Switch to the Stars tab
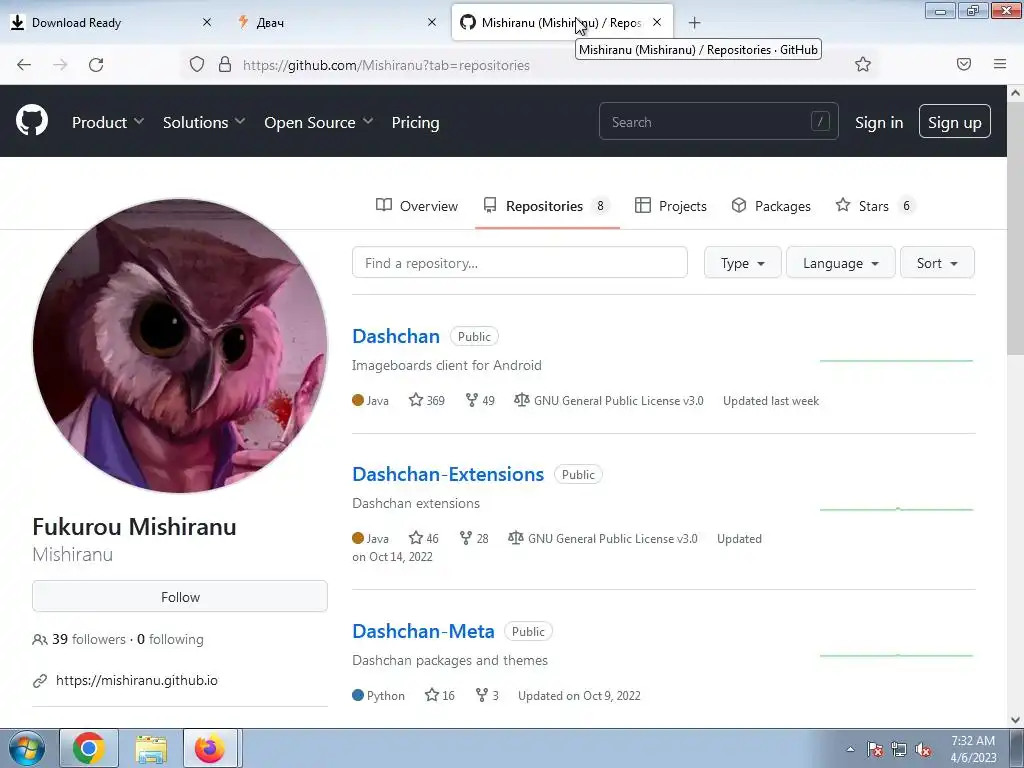 coord(874,206)
